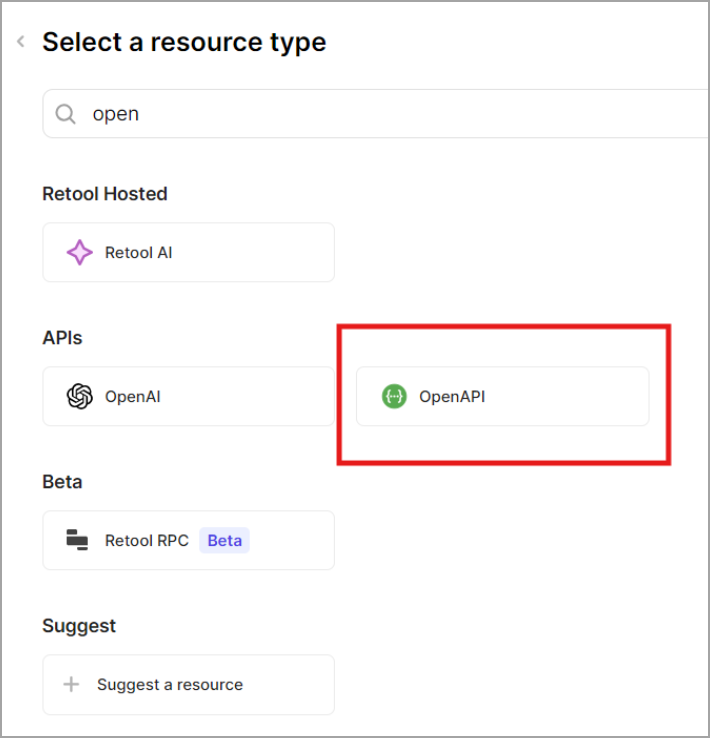Click the Beta badge on Retool RPC
710x738 pixels.
pyautogui.click(x=224, y=540)
